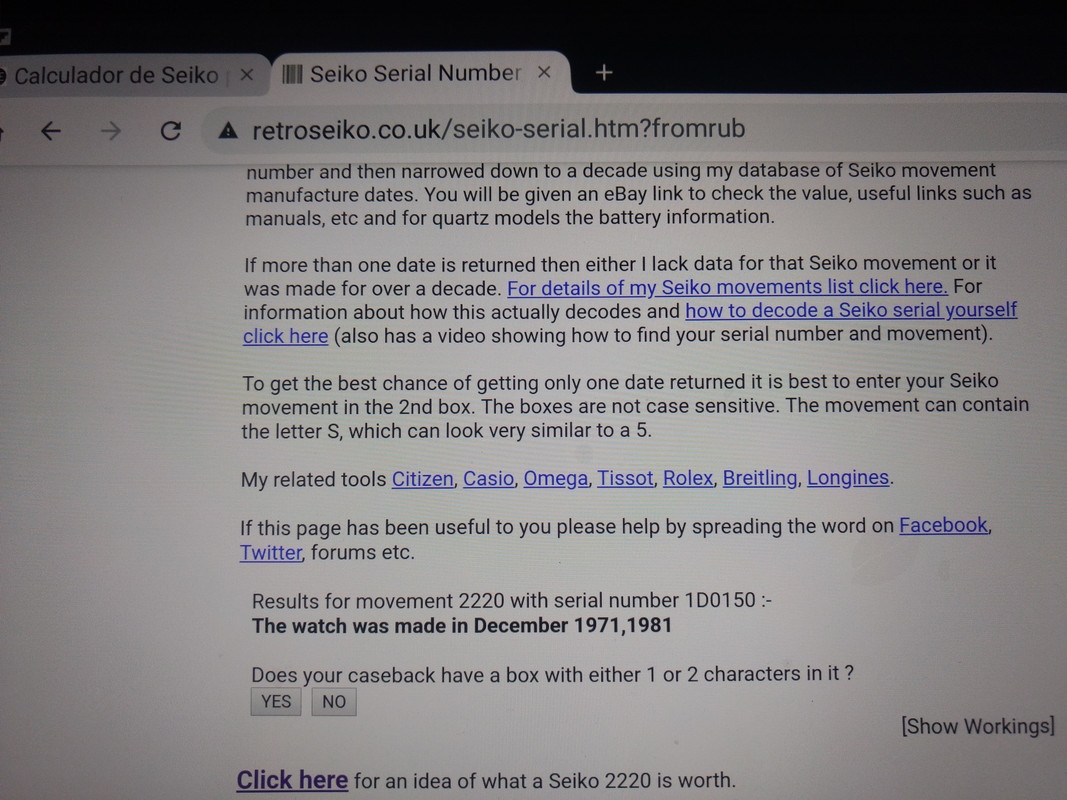This screenshot has height=800, width=1067.
Task: Open the Omega related tool link
Action: [555, 478]
